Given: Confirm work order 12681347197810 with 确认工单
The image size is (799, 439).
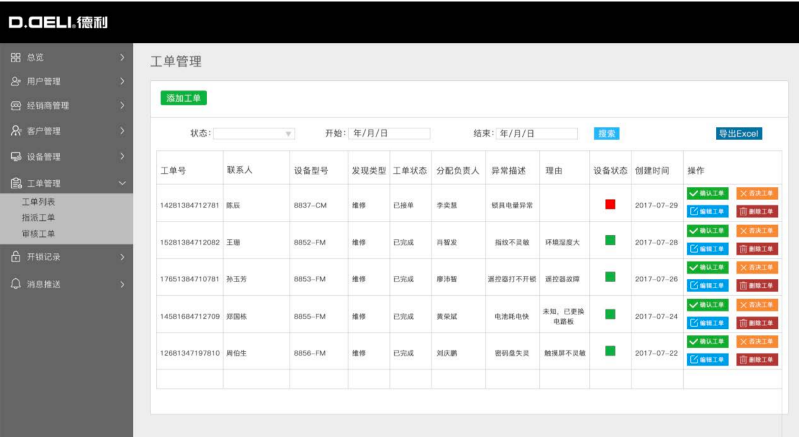Looking at the screenshot, I should pyautogui.click(x=707, y=341).
